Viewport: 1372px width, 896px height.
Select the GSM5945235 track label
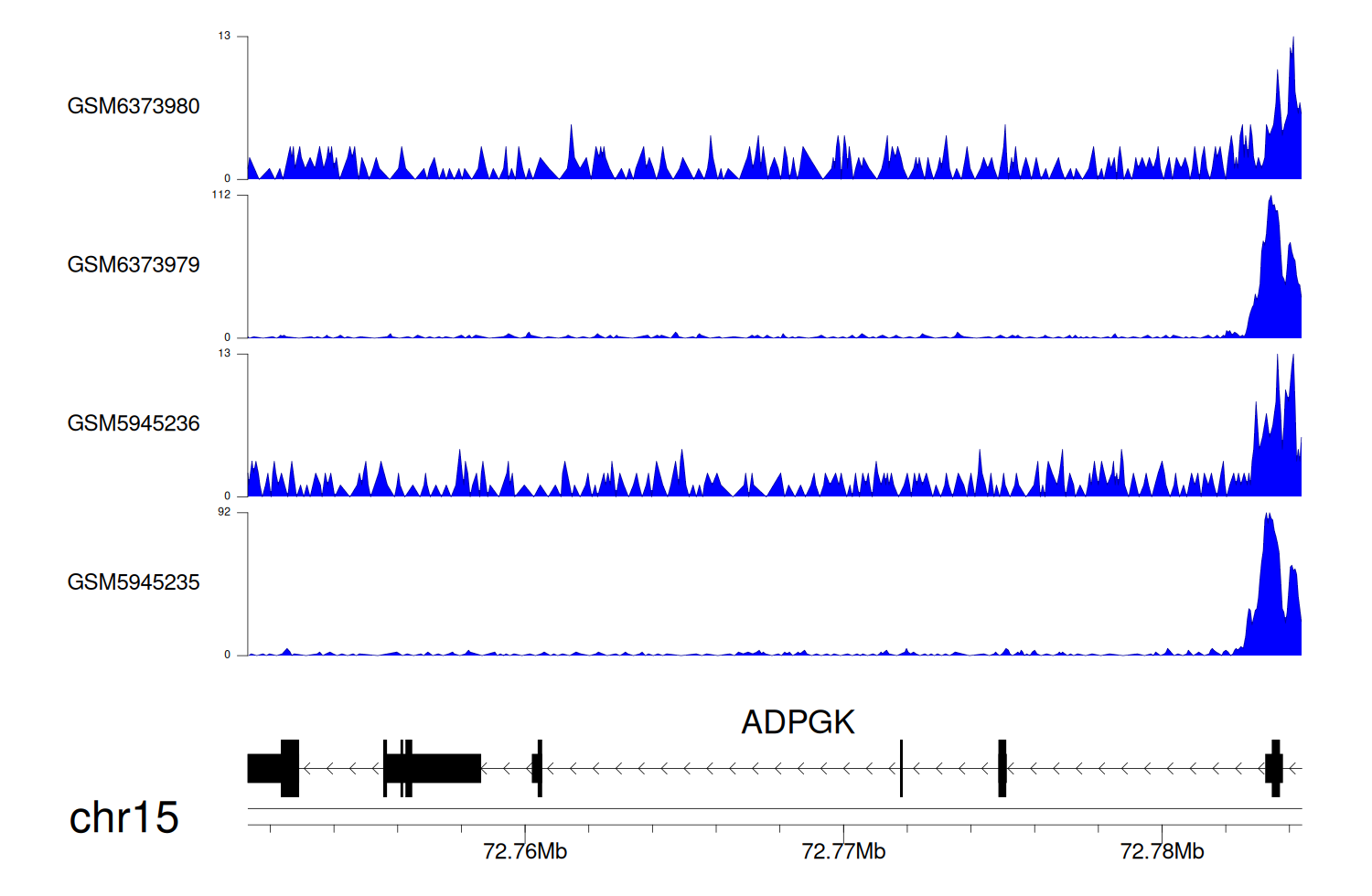coord(134,582)
